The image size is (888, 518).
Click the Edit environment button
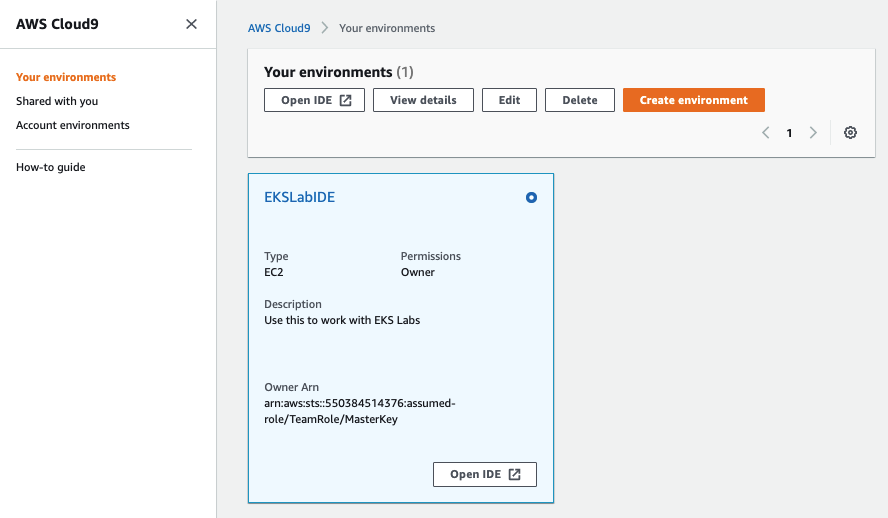tap(509, 100)
